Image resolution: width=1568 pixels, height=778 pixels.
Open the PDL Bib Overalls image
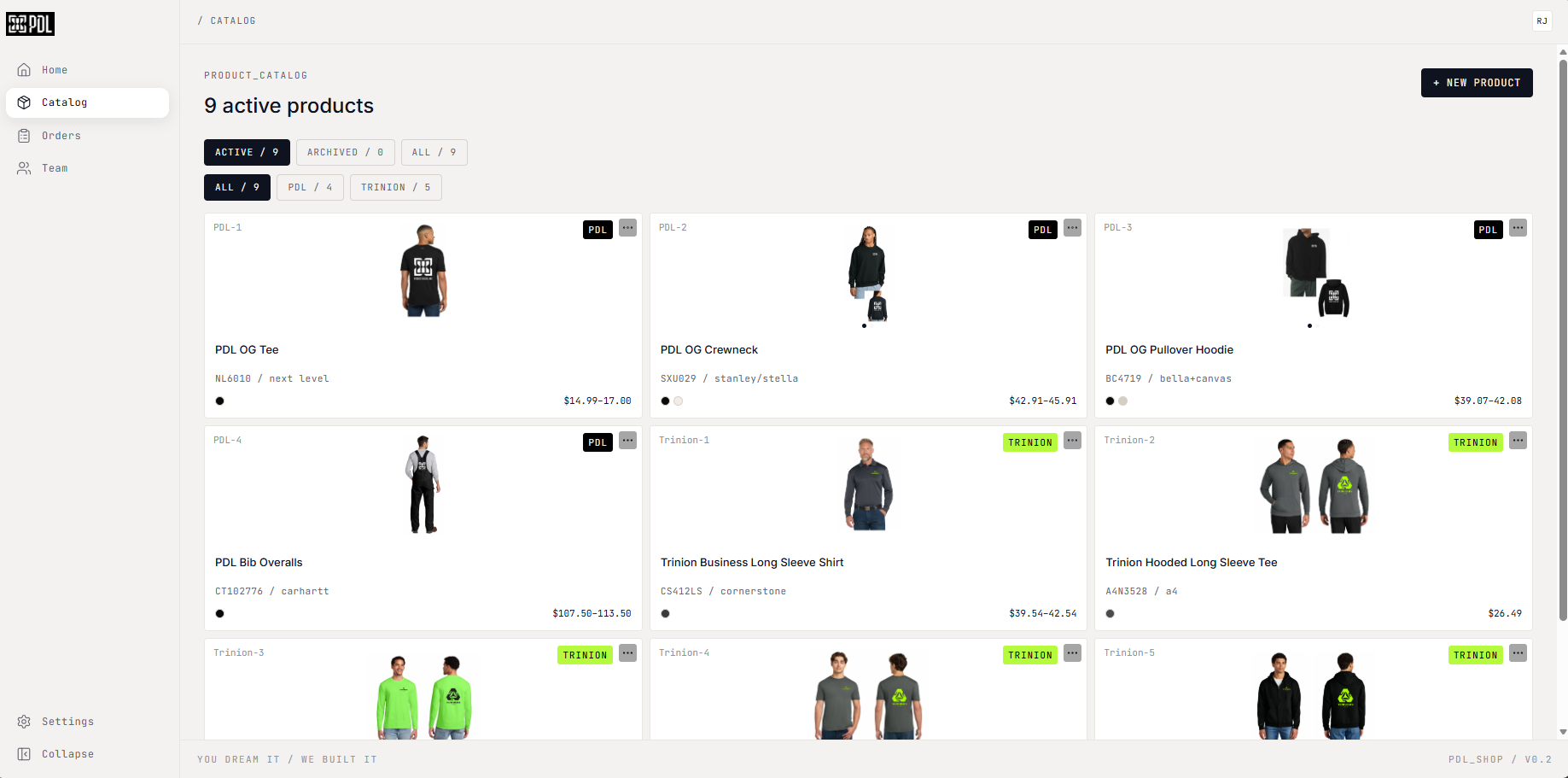423,484
